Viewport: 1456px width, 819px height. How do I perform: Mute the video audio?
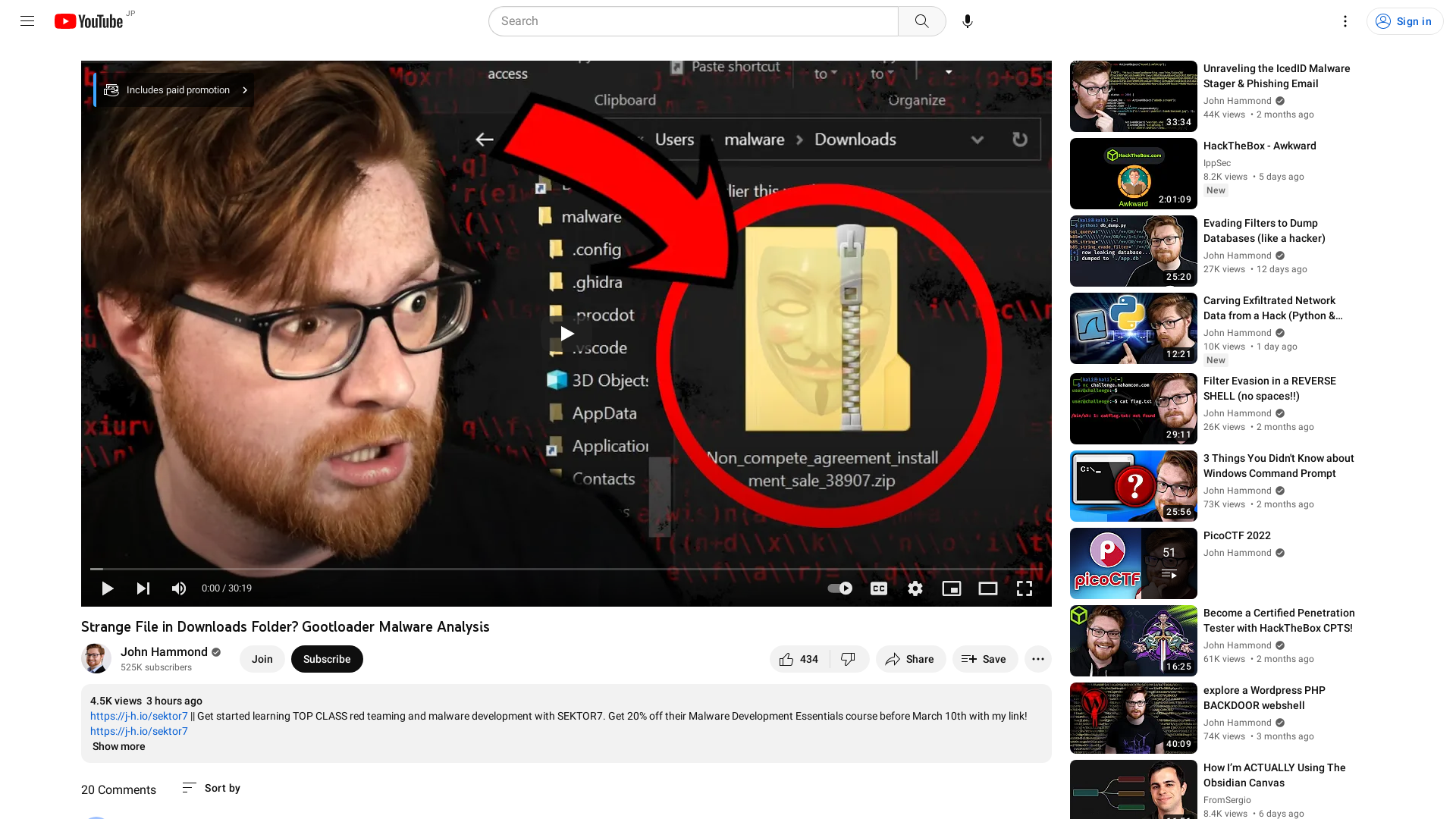point(179,588)
